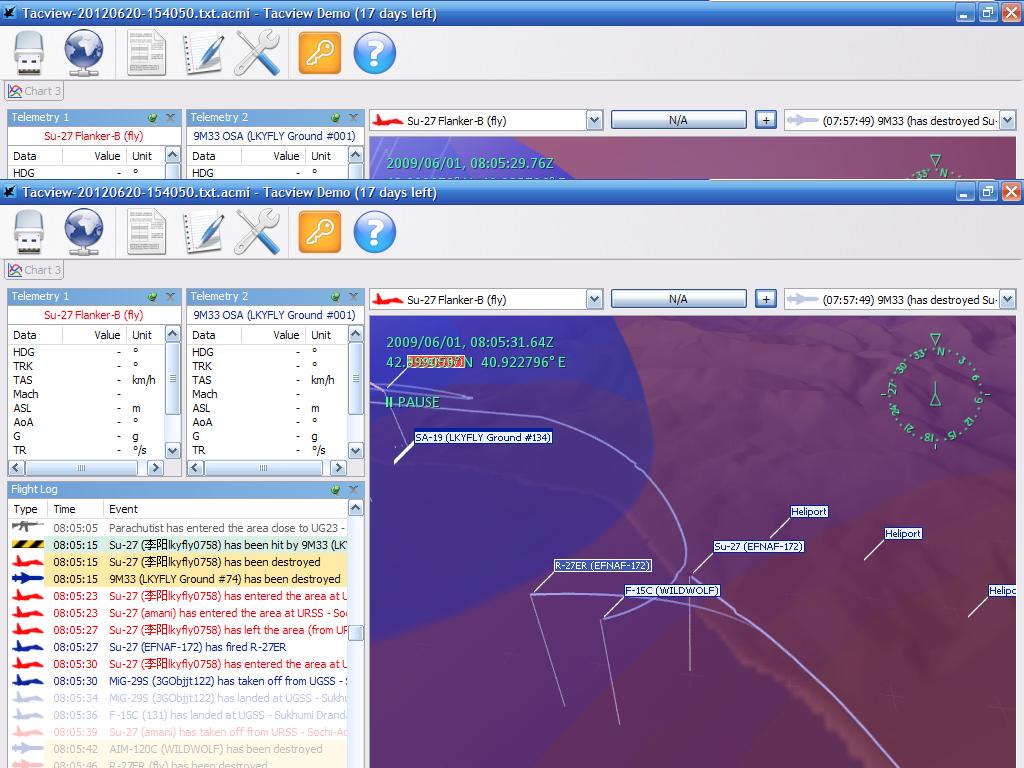The image size is (1024, 768).
Task: Click Telemetry 2 horizontal scroll left arrow
Action: pos(195,468)
